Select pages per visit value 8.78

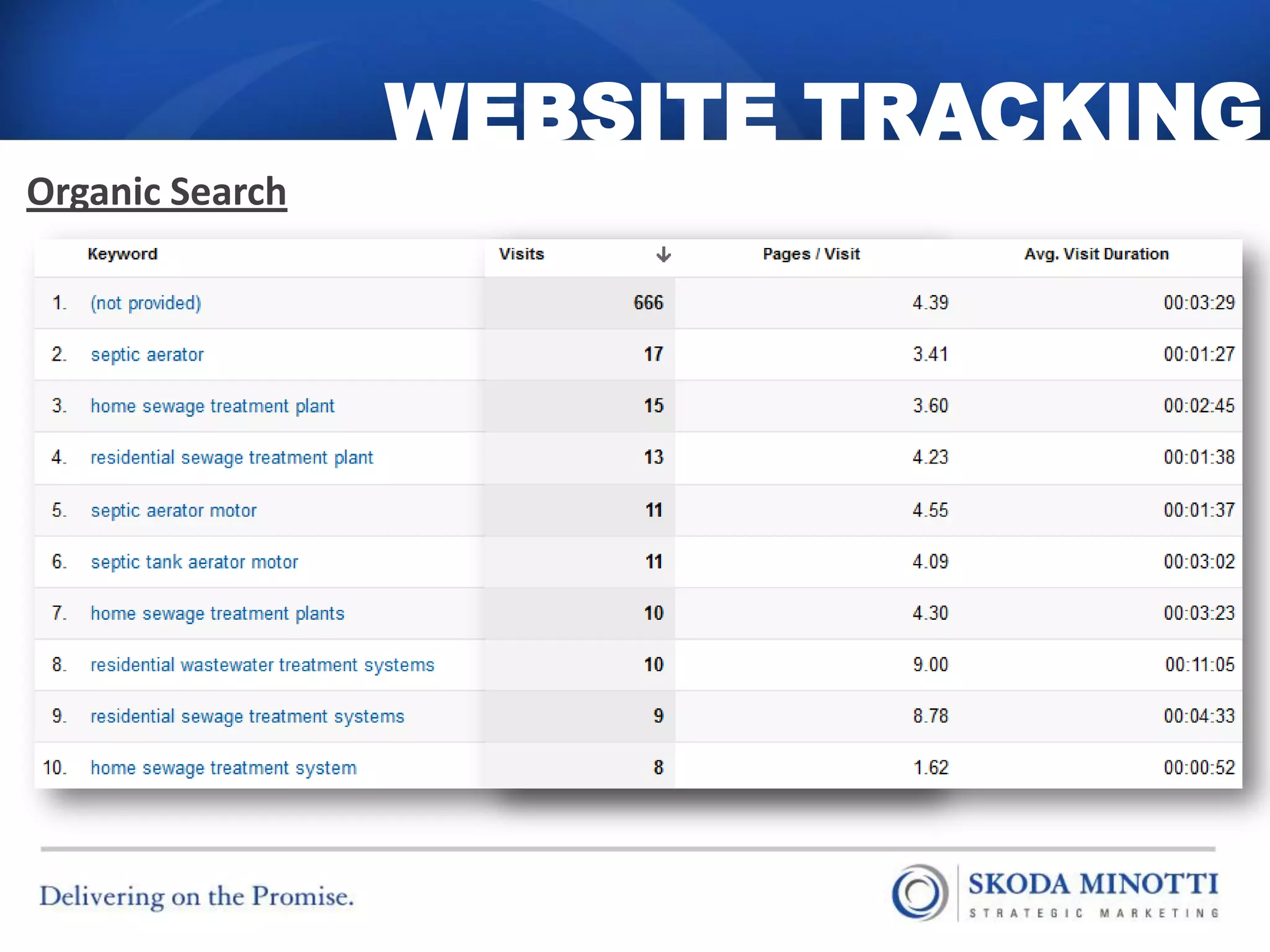click(930, 716)
